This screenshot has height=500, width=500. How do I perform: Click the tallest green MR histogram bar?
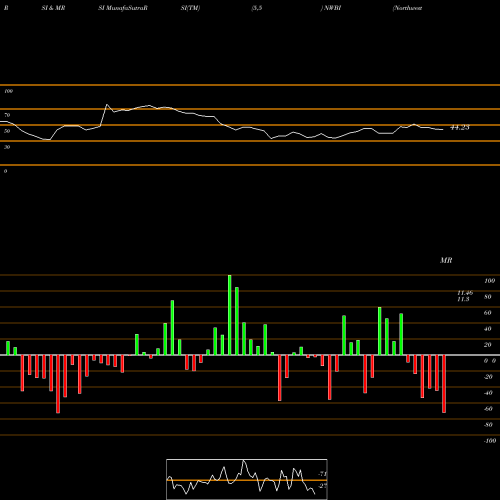point(230,315)
